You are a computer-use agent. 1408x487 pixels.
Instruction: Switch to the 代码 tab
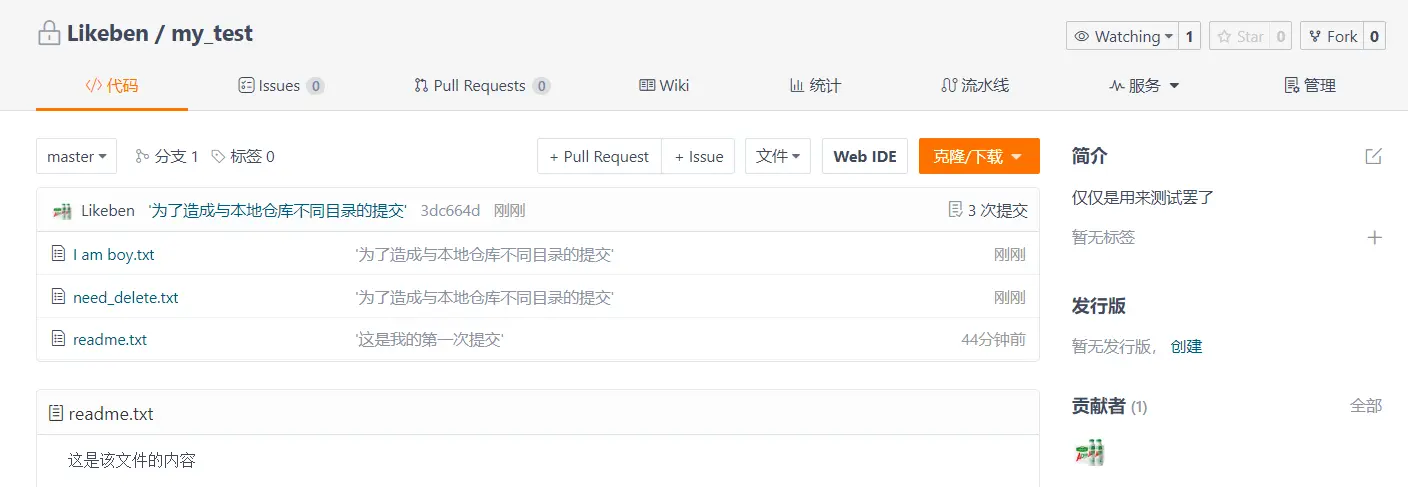112,86
